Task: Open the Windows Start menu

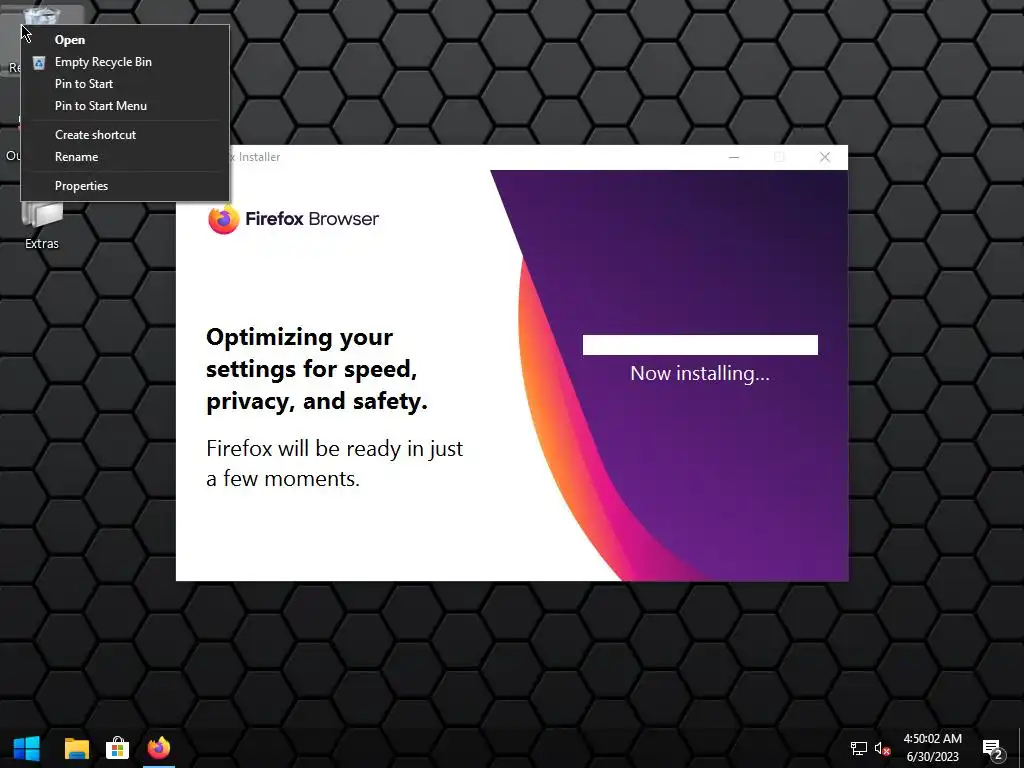Action: (x=26, y=748)
